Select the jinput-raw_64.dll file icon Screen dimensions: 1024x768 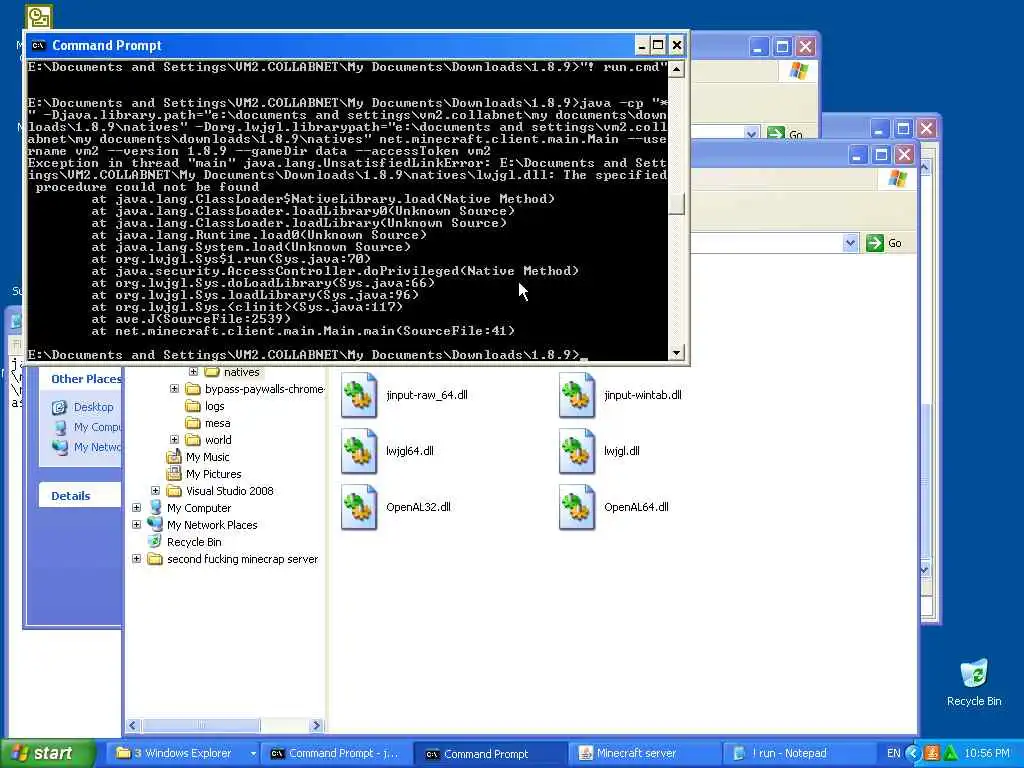tap(359, 395)
